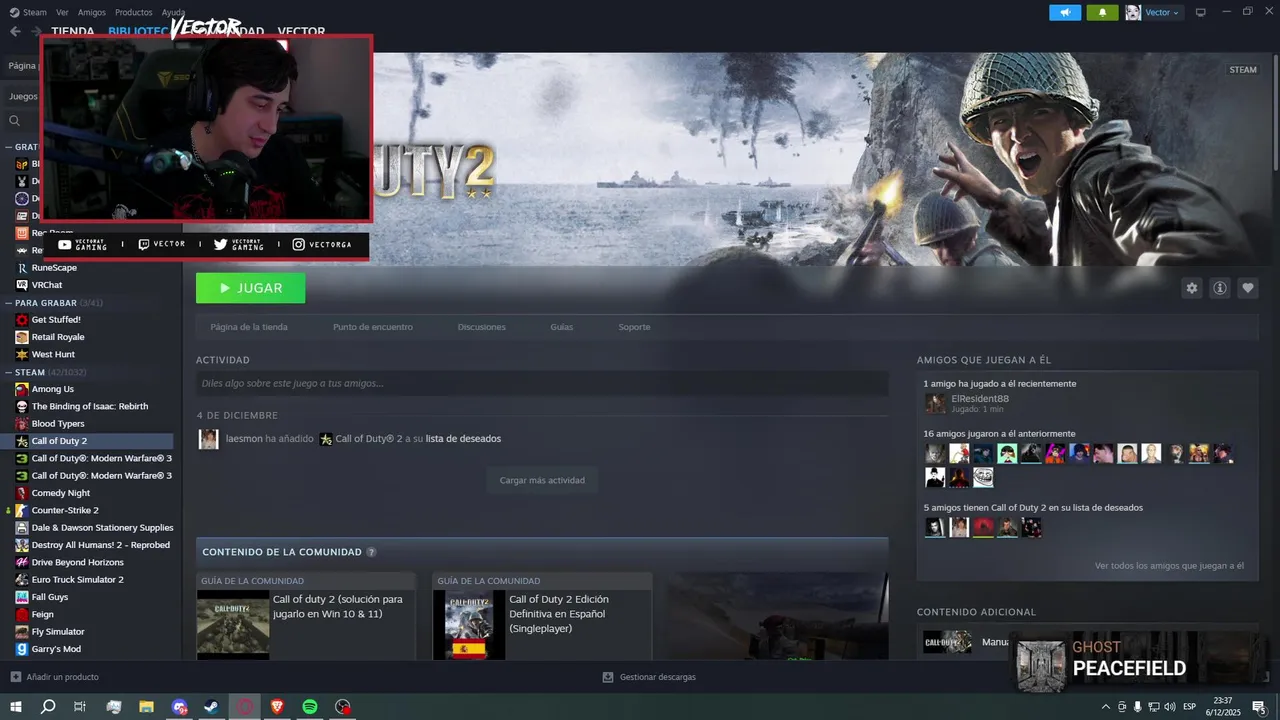The width and height of the screenshot is (1280, 720).
Task: Go to the VECTOR profile tab
Action: point(301,32)
